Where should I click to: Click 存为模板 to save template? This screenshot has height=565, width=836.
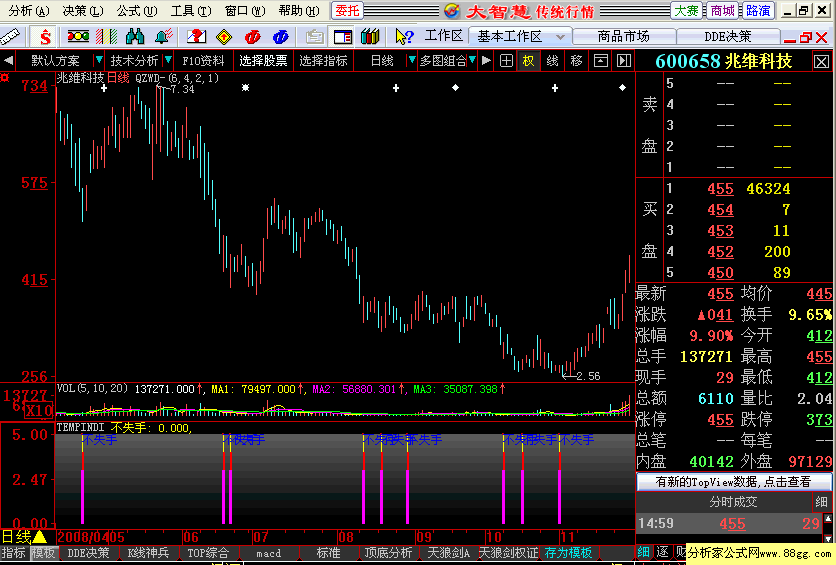pyautogui.click(x=568, y=553)
